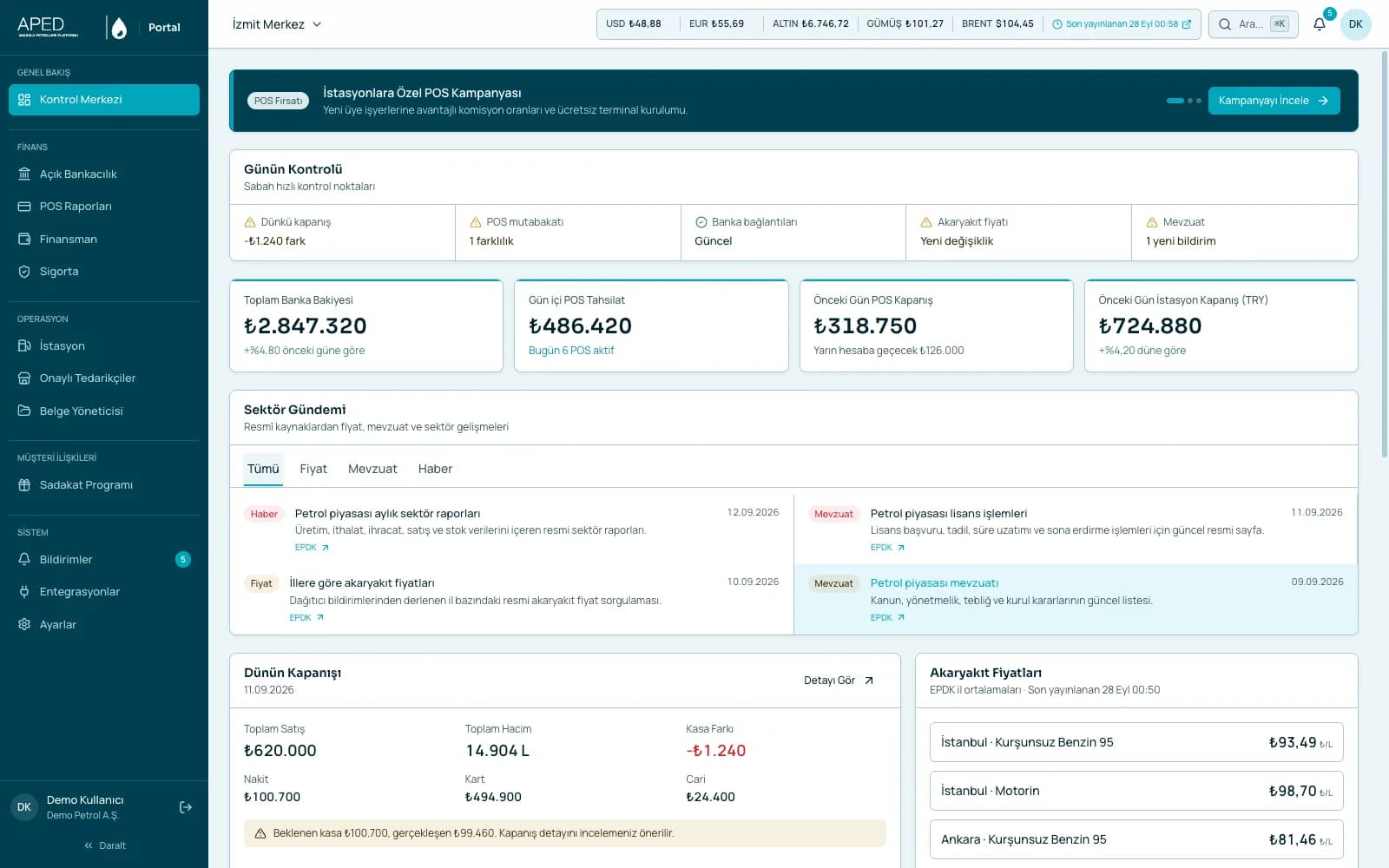Viewport: 1389px width, 868px height.
Task: Click the APED logo
Action: pos(49,27)
